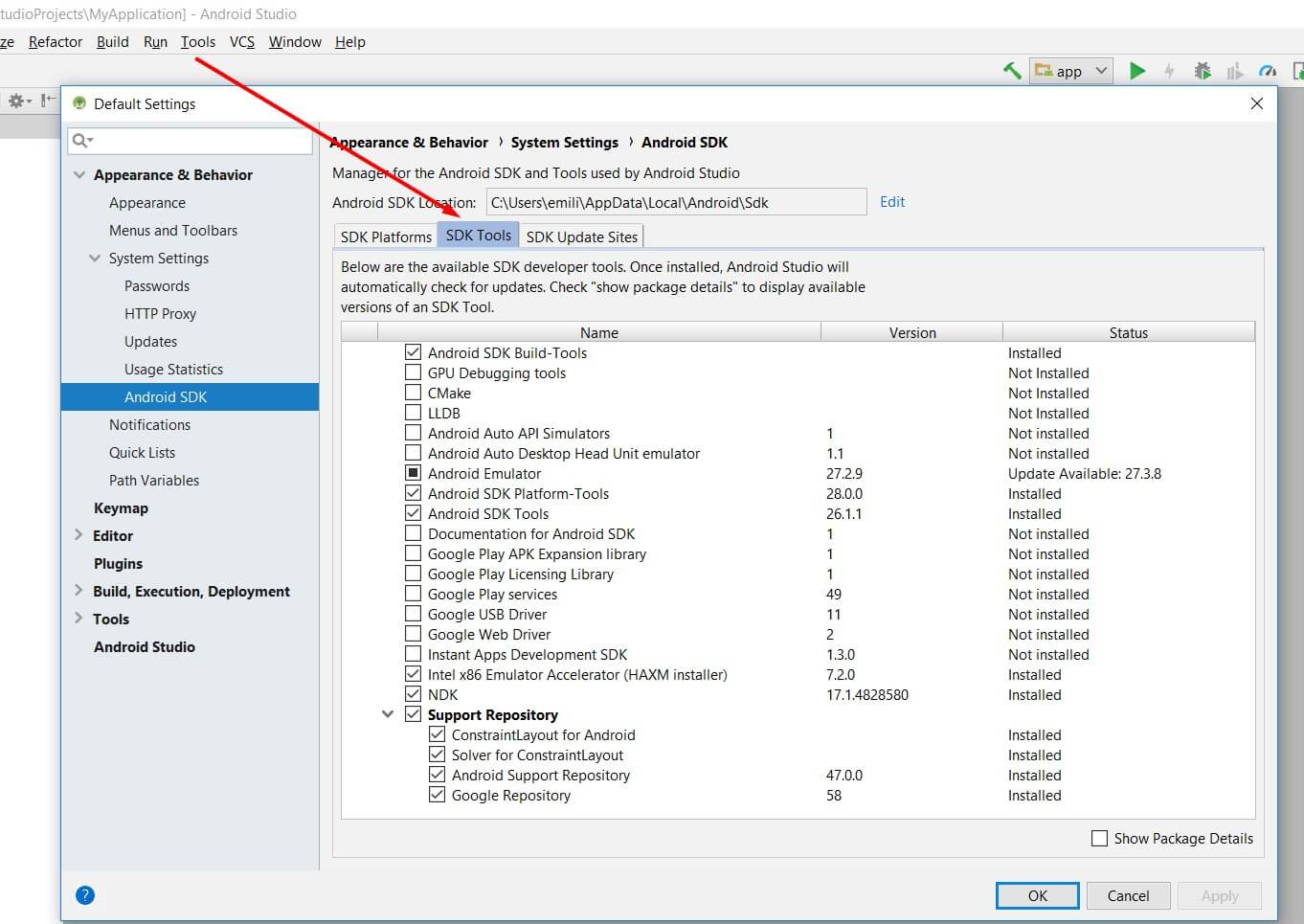The image size is (1304, 924).
Task: Open the Tools menu in the menu bar
Action: (x=197, y=42)
